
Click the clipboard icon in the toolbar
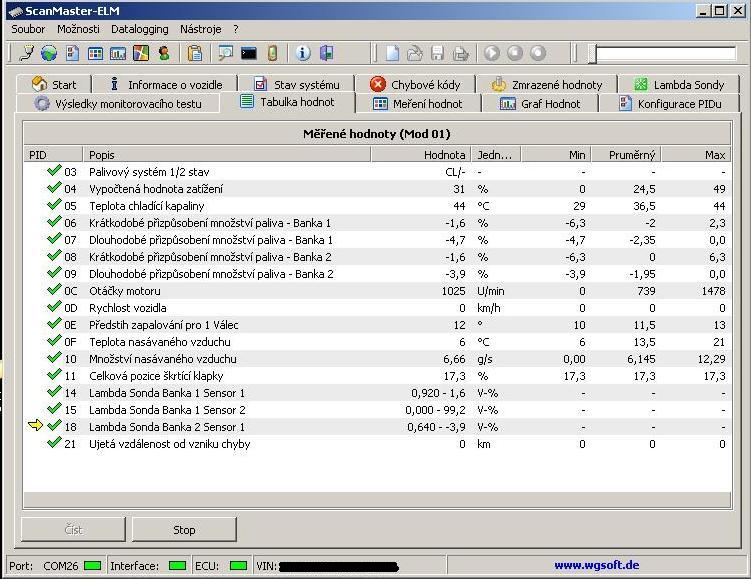196,53
